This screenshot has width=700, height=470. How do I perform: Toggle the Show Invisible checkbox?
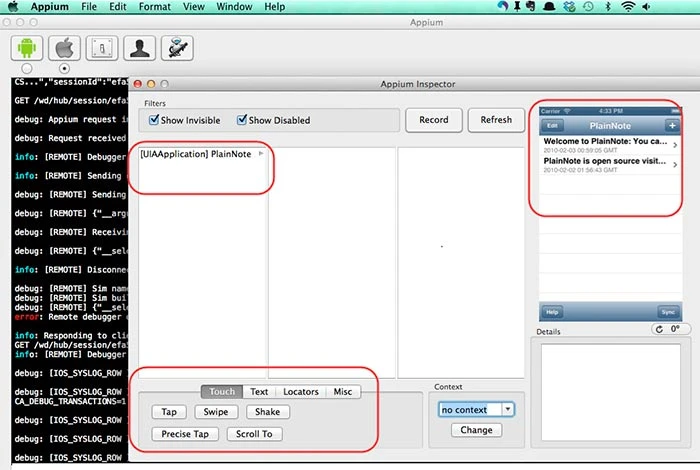(155, 120)
